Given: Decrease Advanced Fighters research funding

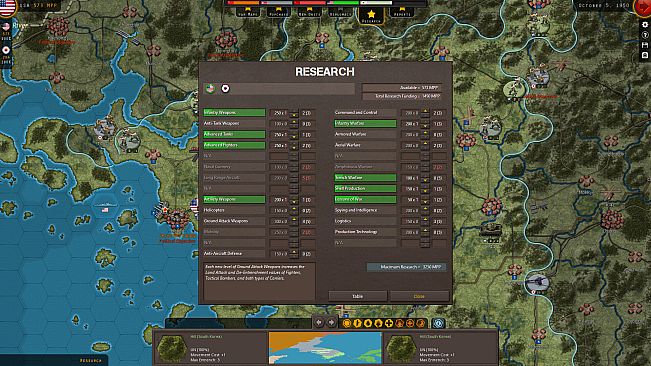Looking at the screenshot, I should tap(294, 147).
